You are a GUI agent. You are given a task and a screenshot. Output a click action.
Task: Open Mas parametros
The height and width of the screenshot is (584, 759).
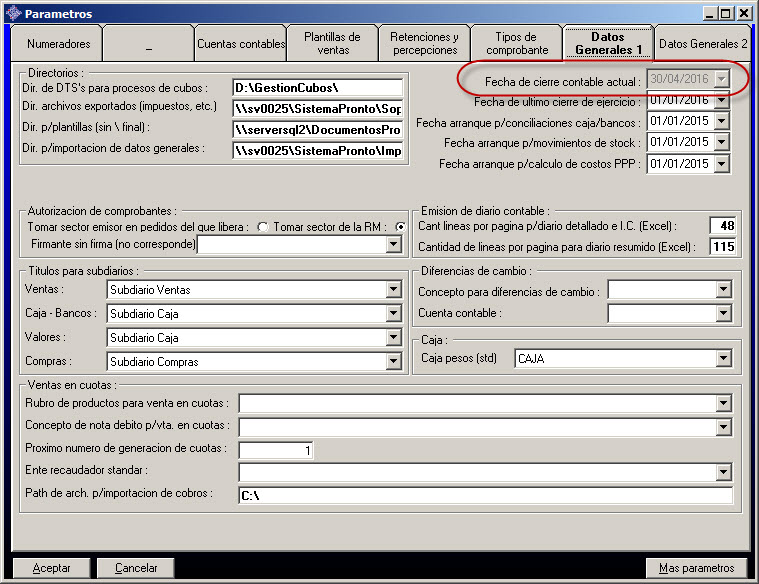[x=696, y=568]
